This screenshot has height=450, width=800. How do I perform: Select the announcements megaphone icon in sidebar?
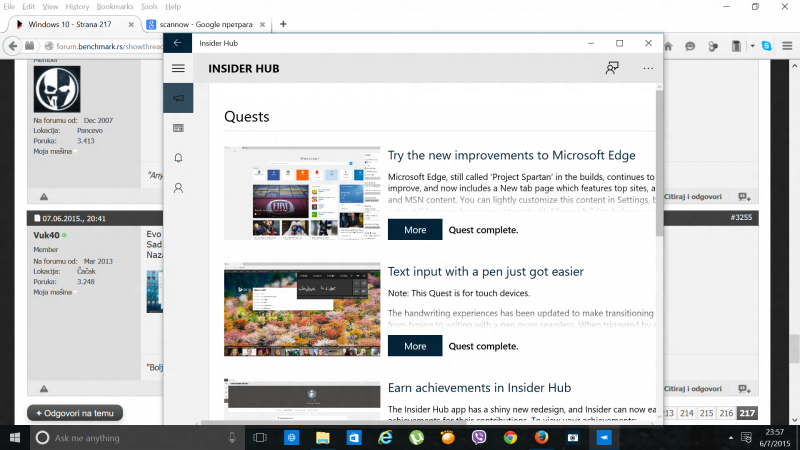178,98
